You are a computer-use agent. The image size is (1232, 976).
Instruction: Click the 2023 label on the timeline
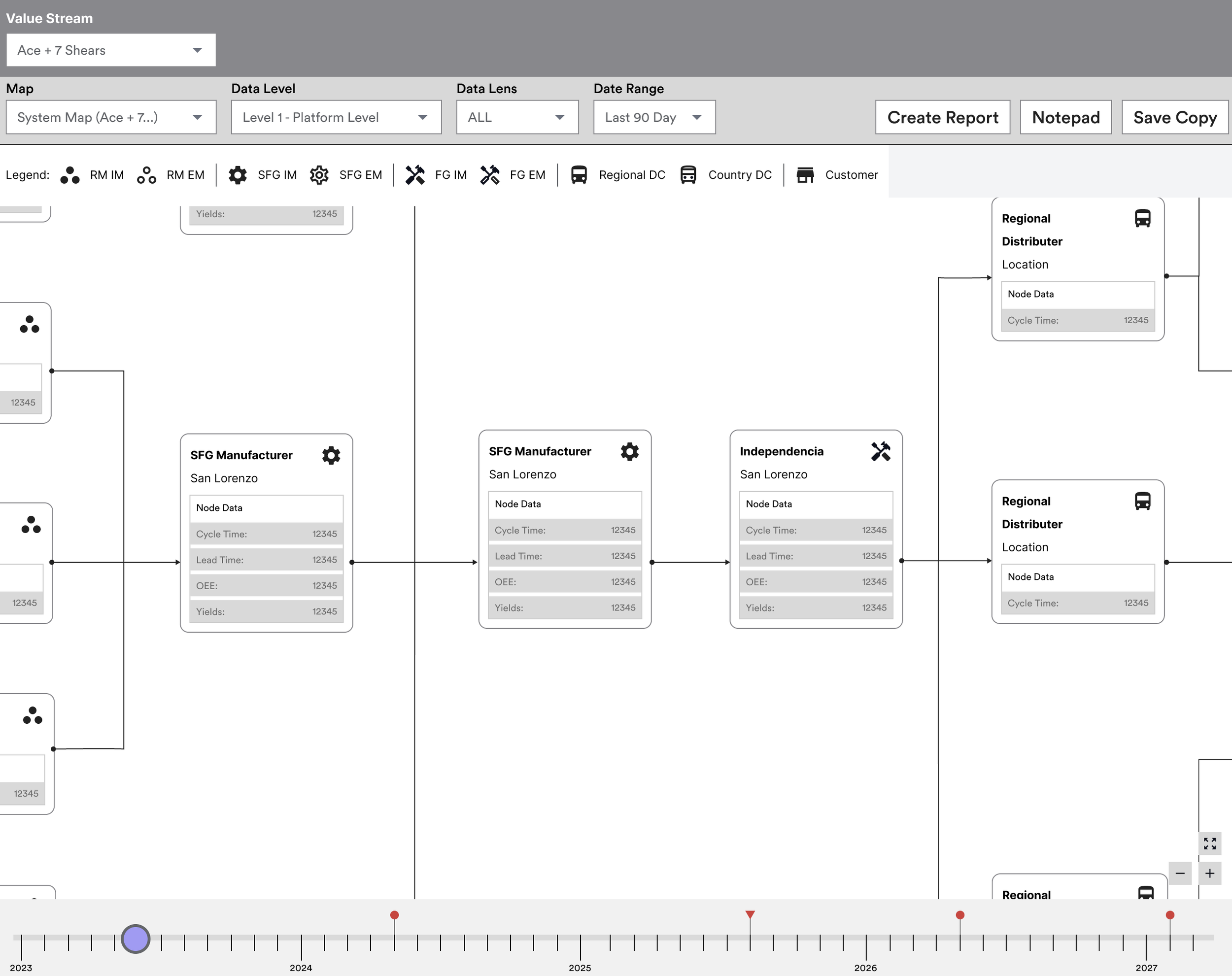point(21,968)
